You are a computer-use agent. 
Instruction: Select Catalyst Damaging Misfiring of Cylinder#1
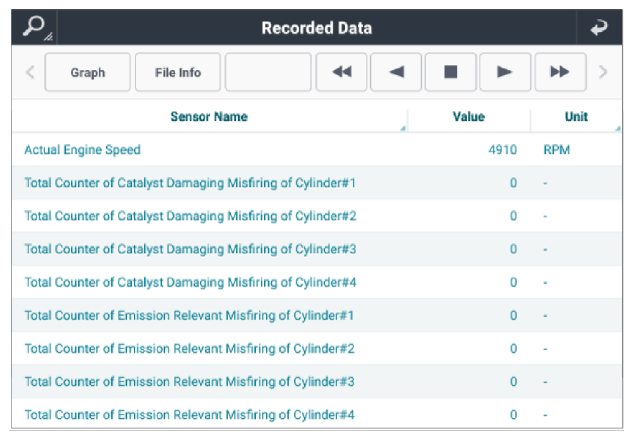[317, 183]
